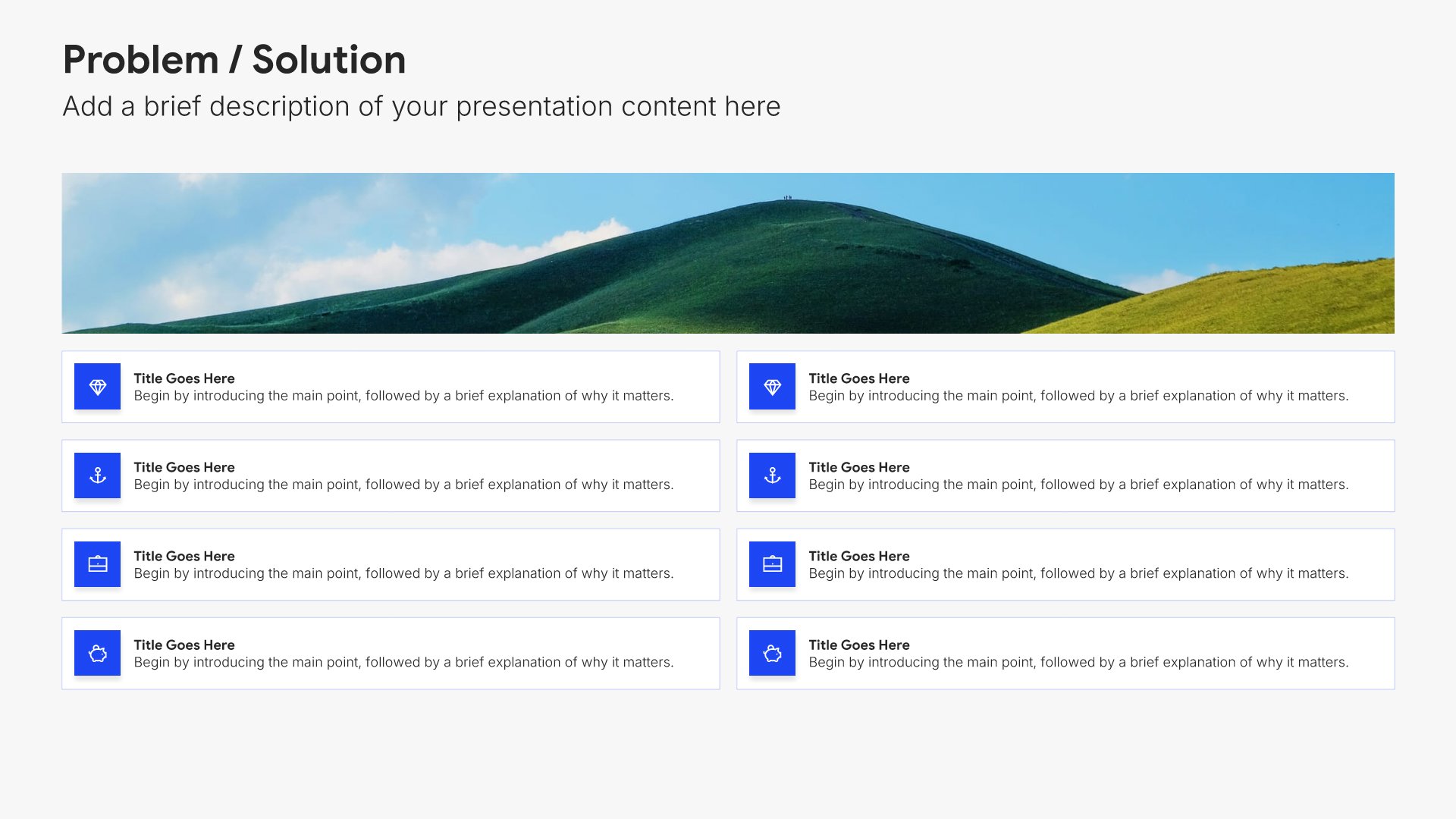Select the anchor icon in the right column
This screenshot has height=819, width=1456.
pos(772,475)
